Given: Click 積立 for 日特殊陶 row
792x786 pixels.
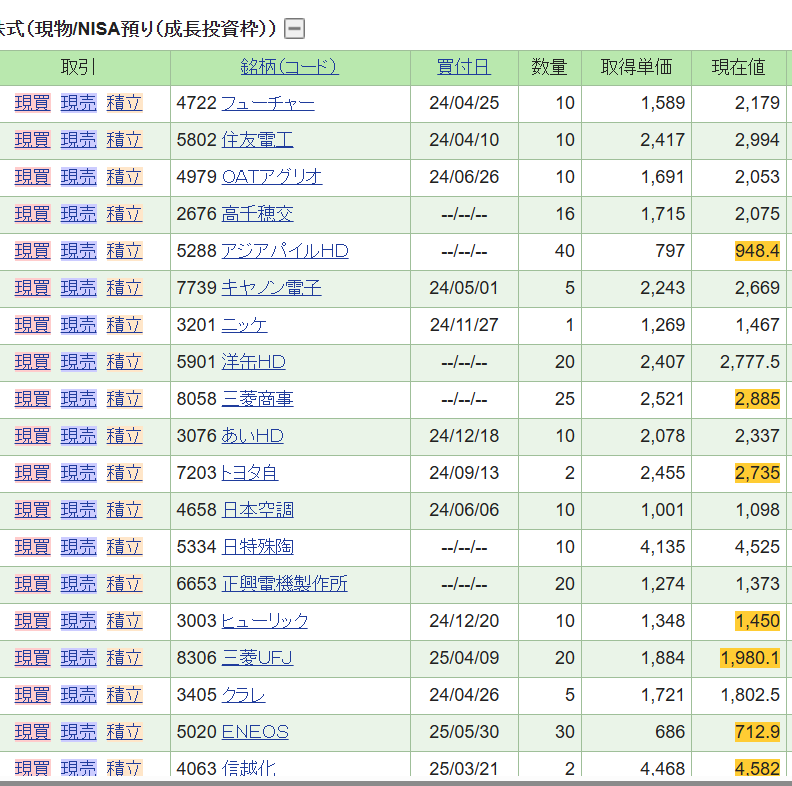Looking at the screenshot, I should click(124, 547).
